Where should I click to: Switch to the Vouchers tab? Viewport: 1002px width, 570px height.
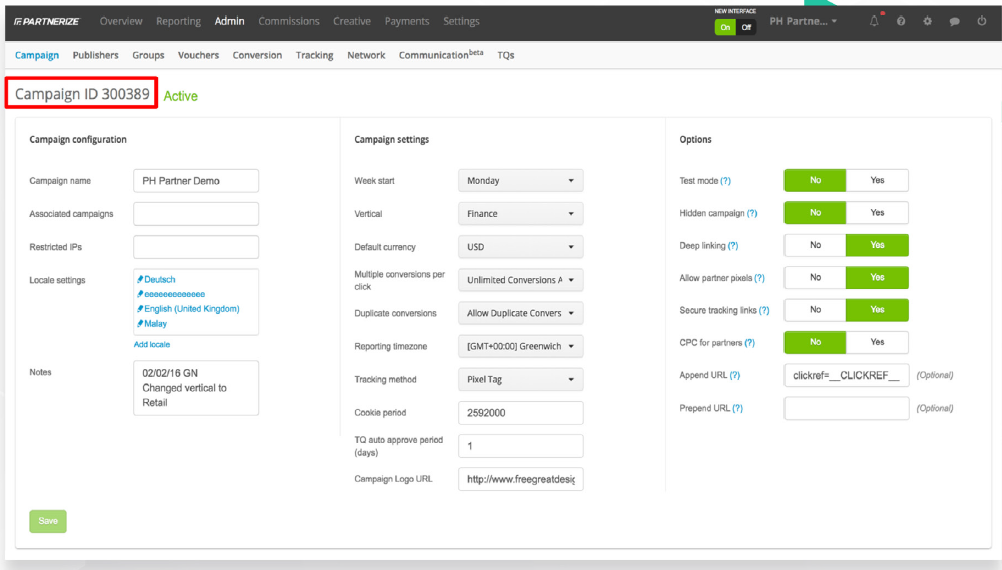[198, 55]
